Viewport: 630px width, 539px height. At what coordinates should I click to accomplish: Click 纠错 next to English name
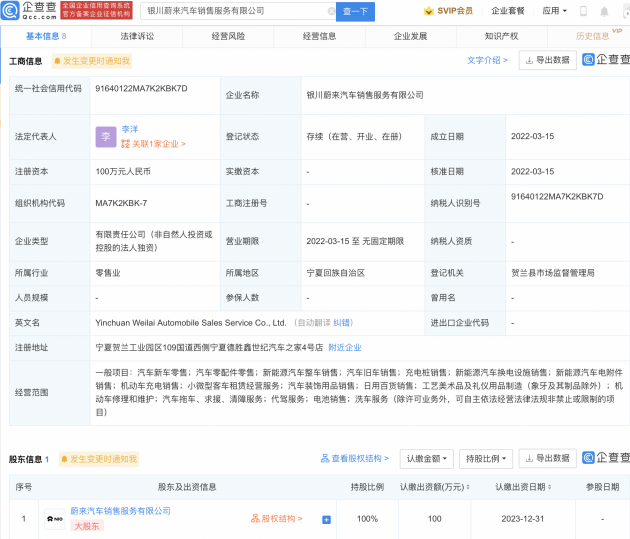(x=341, y=323)
